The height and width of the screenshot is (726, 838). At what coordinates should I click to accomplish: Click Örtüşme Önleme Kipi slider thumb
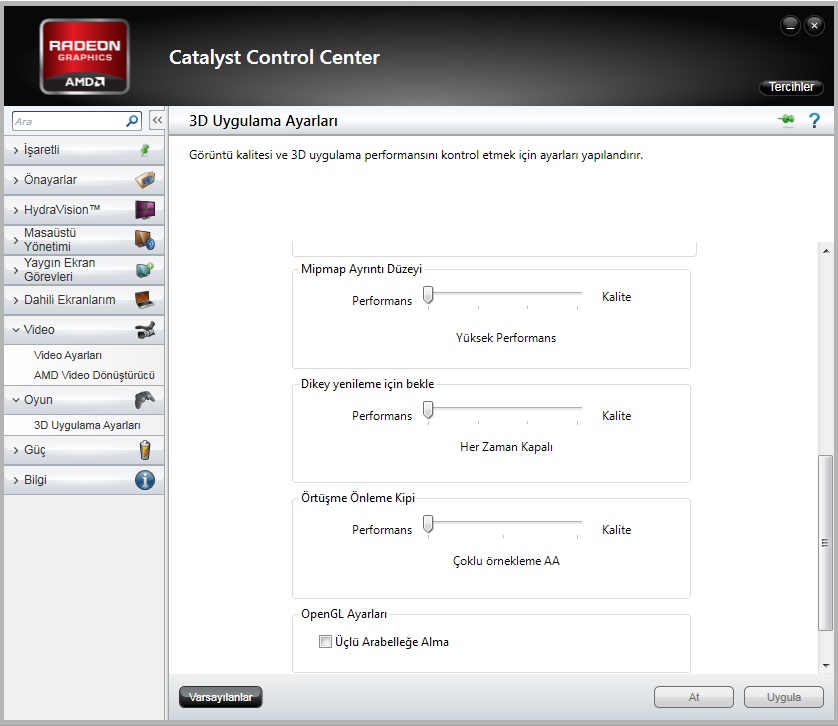(x=428, y=524)
